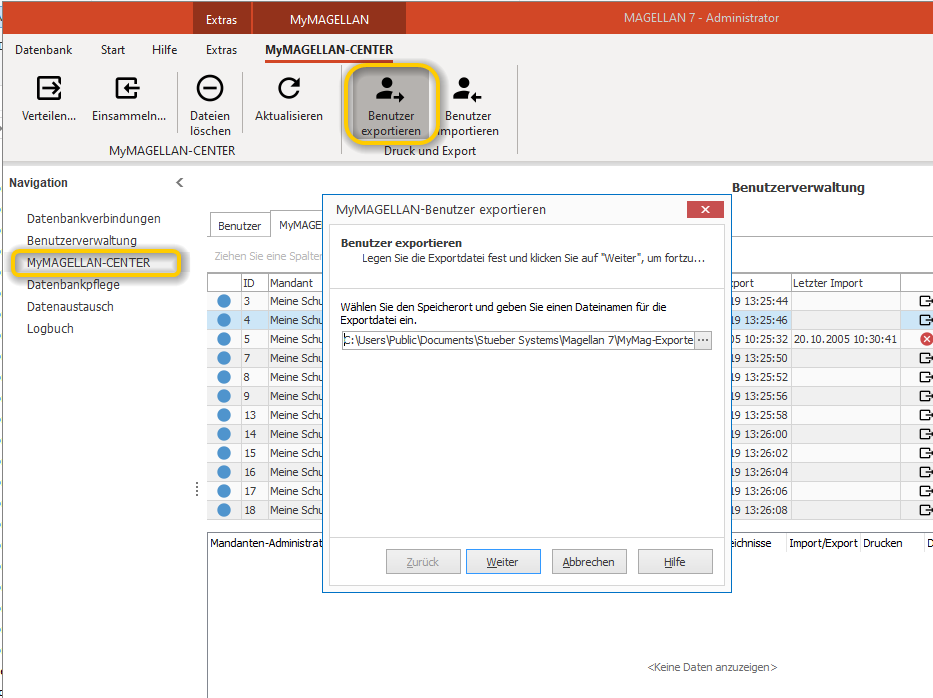Select the blue dot of row ID 13
Screen dimensions: 933x698
tap(224, 415)
